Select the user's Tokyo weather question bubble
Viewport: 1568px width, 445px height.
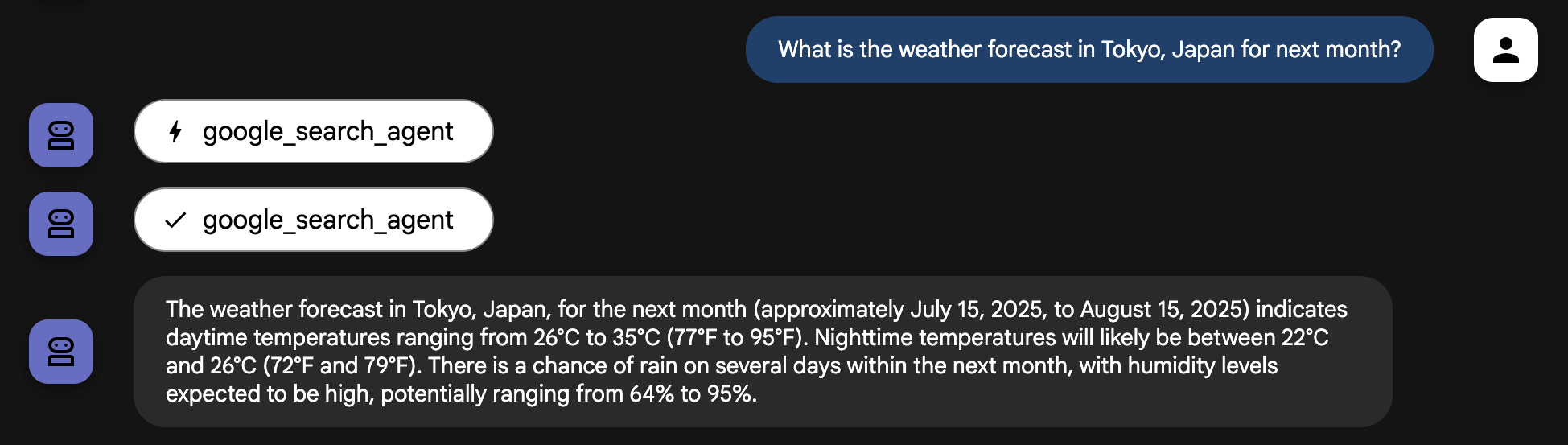pos(1089,50)
